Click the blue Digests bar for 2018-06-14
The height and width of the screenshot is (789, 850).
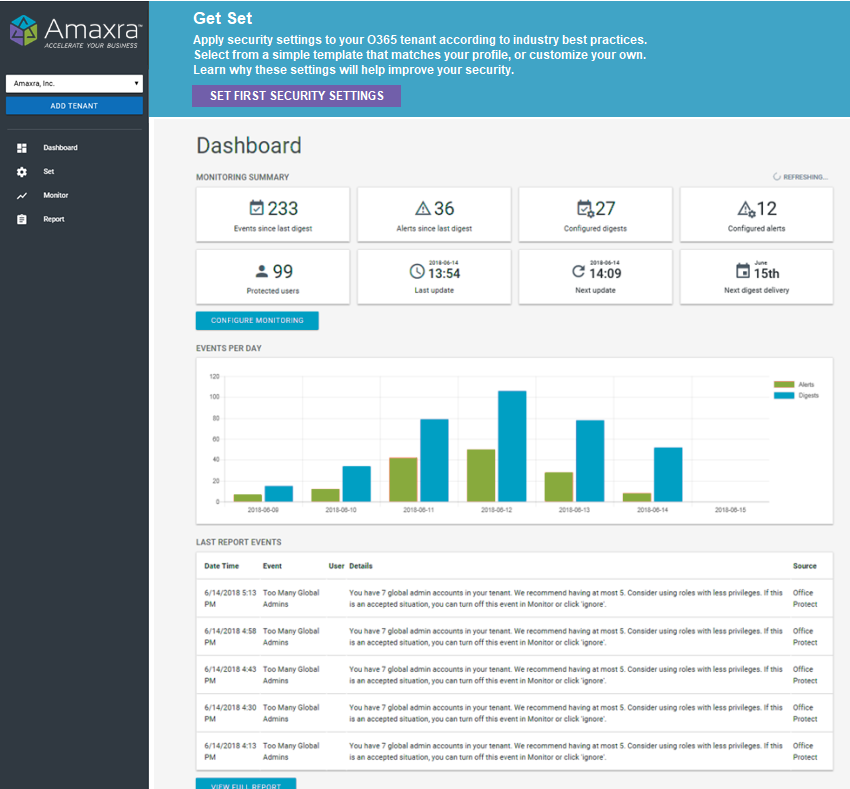(x=668, y=474)
